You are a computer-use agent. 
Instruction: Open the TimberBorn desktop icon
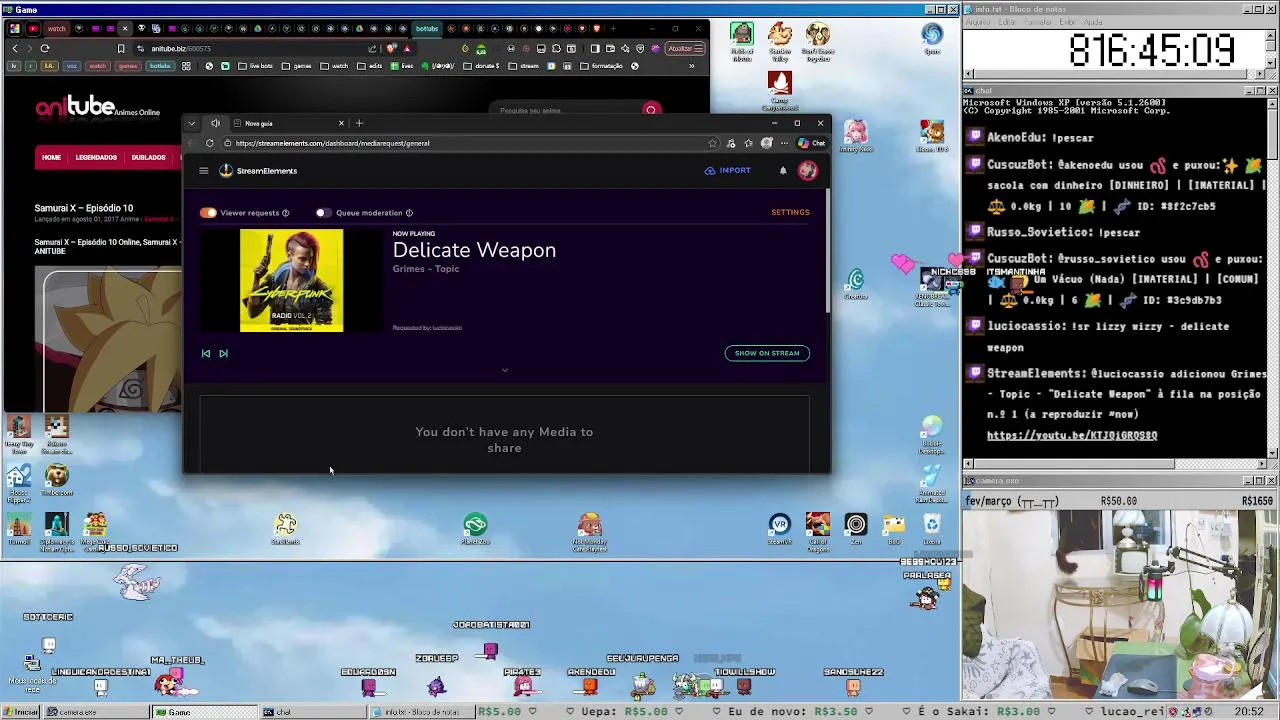pos(57,481)
